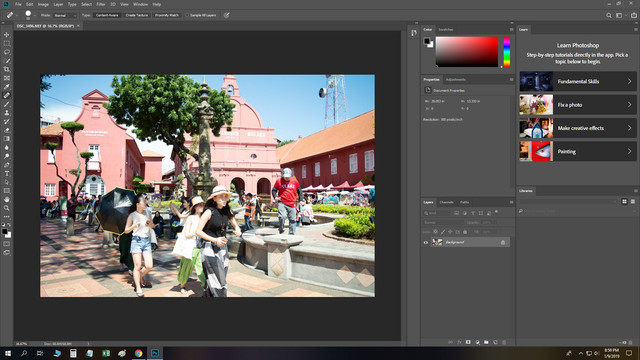Select the Frame tool

pyautogui.click(x=7, y=78)
